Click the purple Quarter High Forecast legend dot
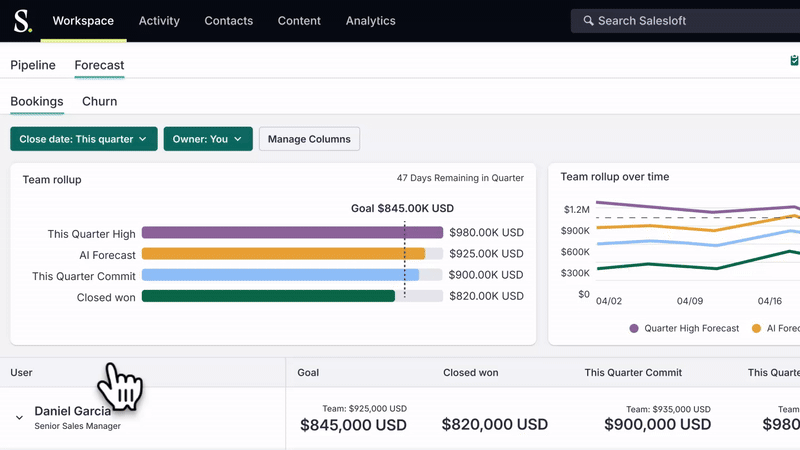 pyautogui.click(x=634, y=328)
